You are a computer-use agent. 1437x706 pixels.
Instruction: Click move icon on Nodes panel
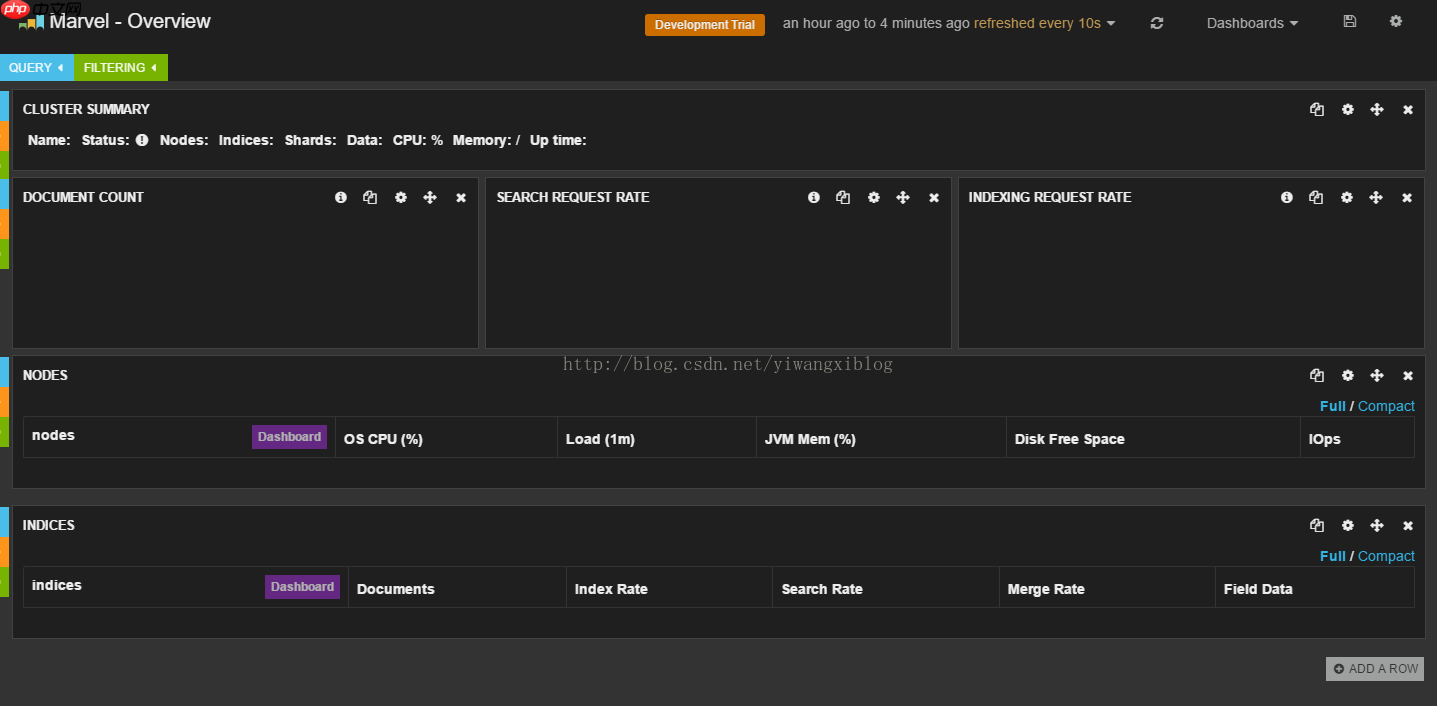[x=1377, y=376]
